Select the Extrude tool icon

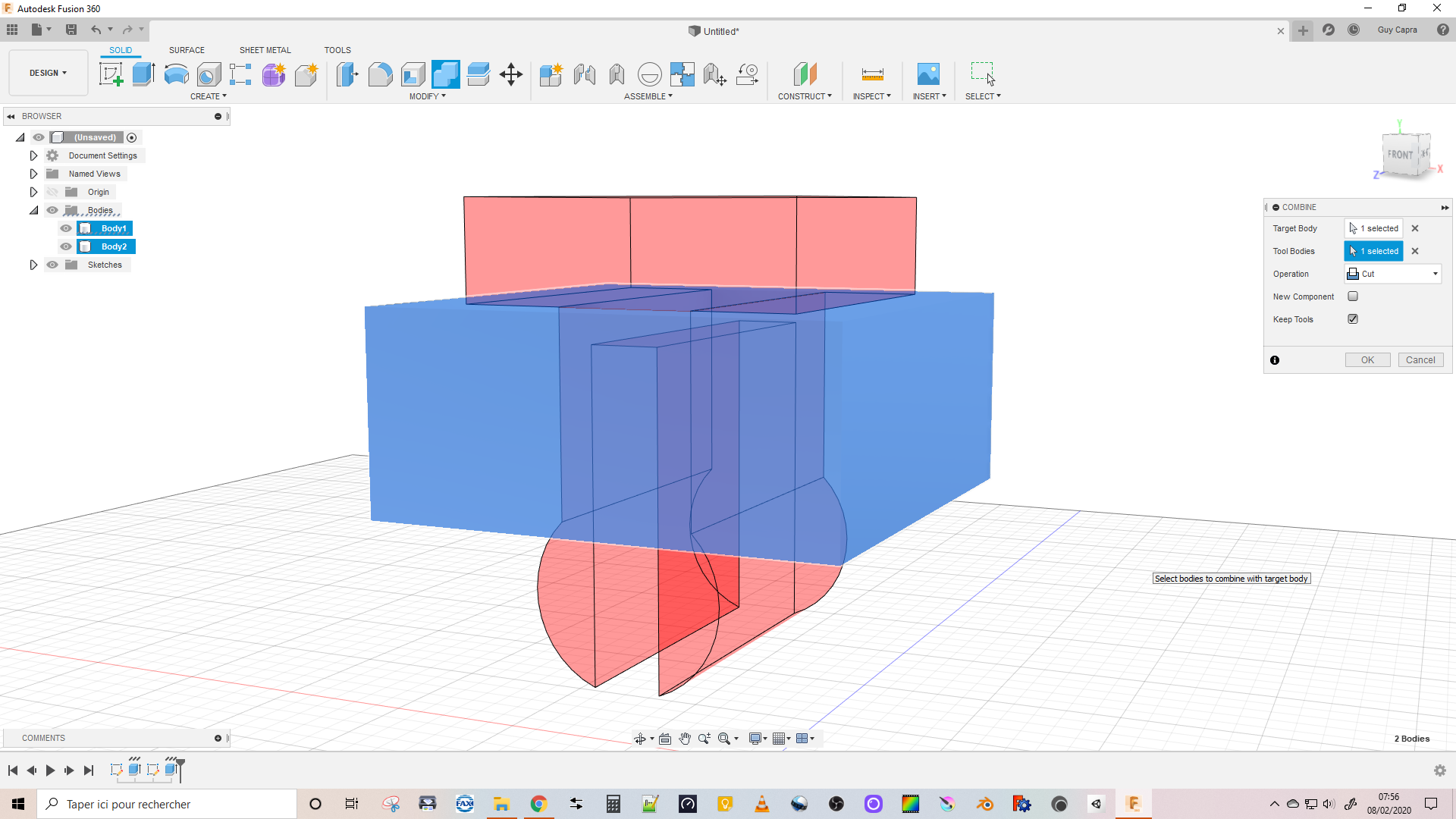tap(143, 74)
